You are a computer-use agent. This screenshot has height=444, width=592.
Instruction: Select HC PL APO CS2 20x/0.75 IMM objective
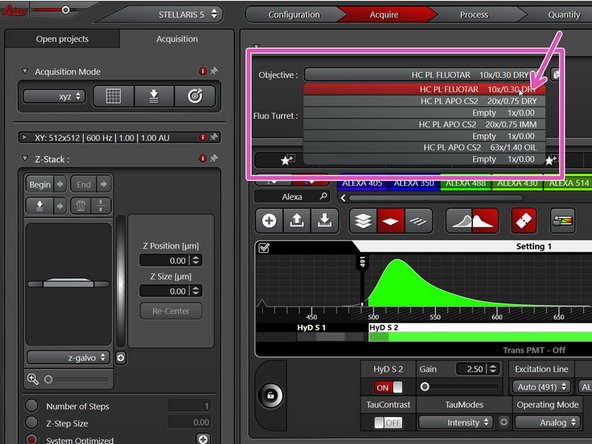[x=424, y=124]
